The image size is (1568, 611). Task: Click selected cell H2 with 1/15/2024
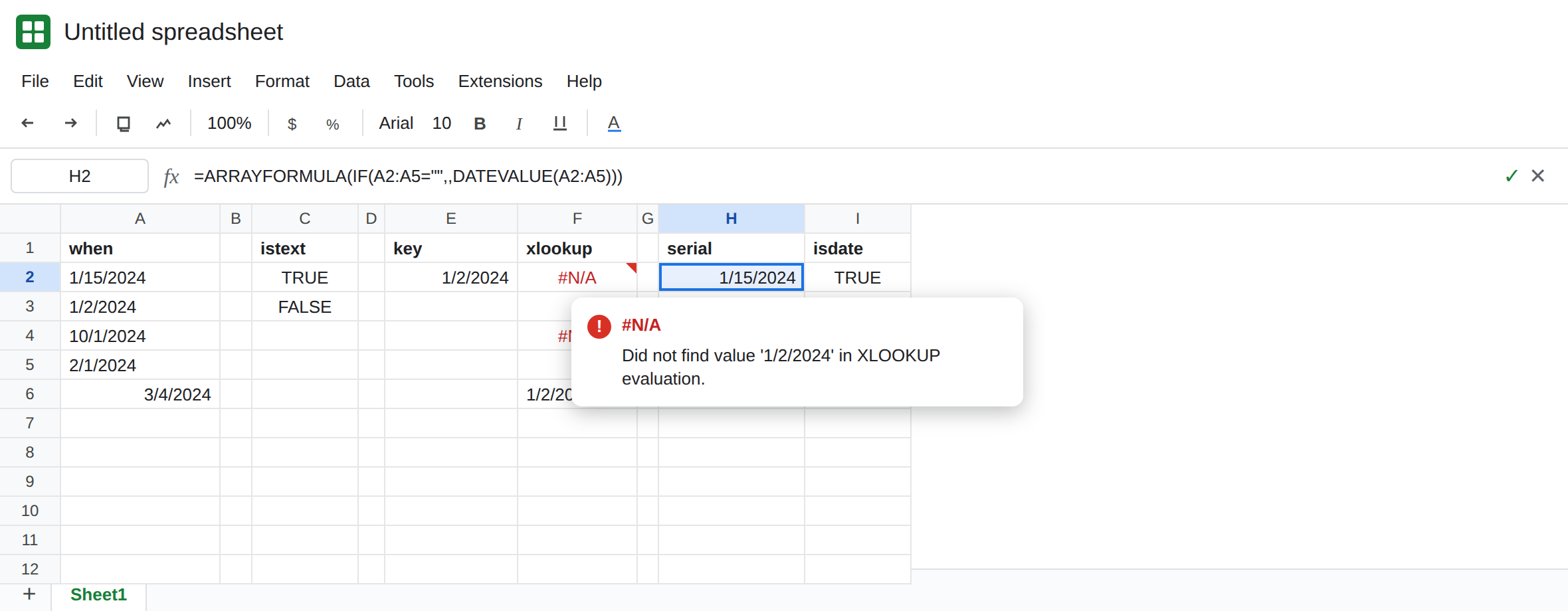[732, 277]
